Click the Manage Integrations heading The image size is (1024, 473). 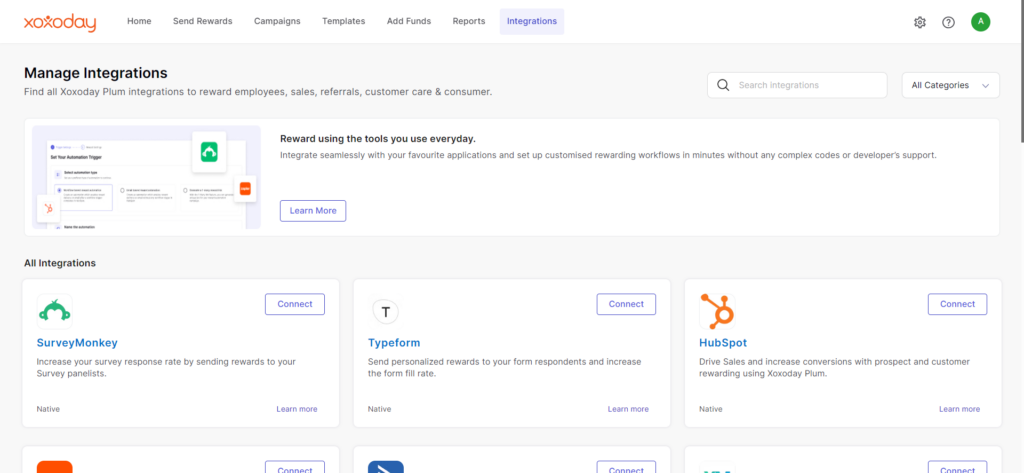click(95, 73)
